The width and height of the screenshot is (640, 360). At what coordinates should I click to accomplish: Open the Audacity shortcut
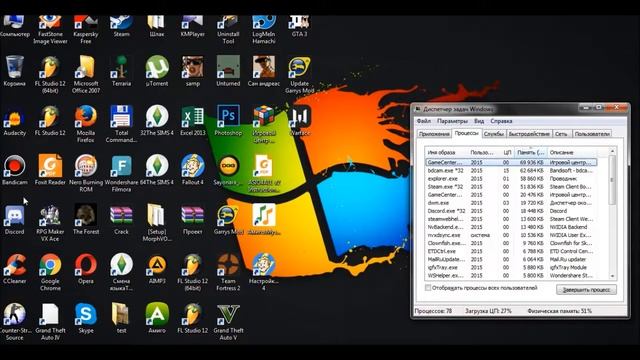15,120
